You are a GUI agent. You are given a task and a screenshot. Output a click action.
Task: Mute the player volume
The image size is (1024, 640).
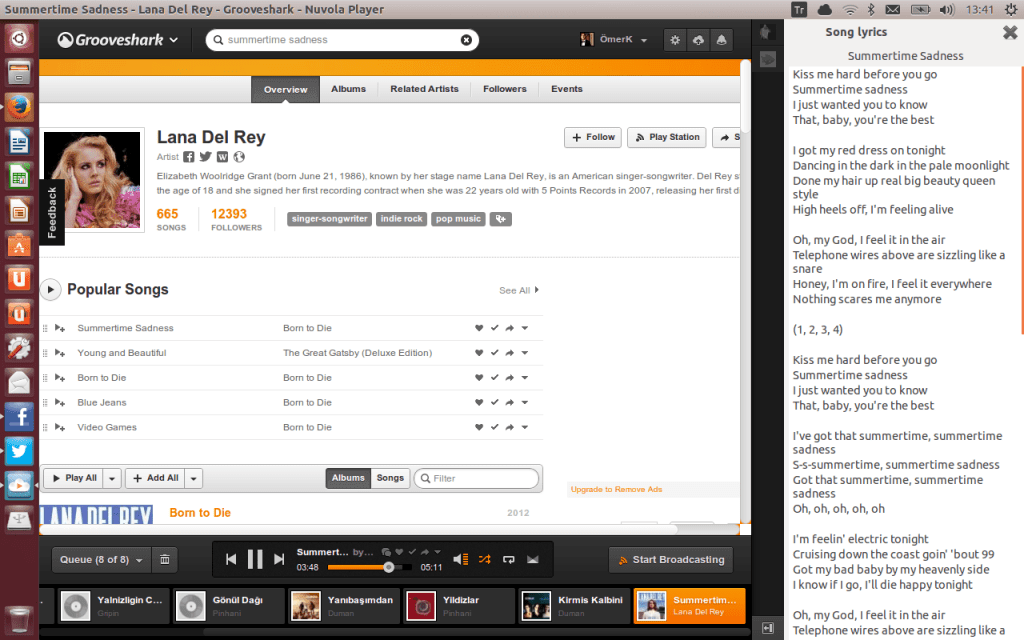click(x=460, y=559)
